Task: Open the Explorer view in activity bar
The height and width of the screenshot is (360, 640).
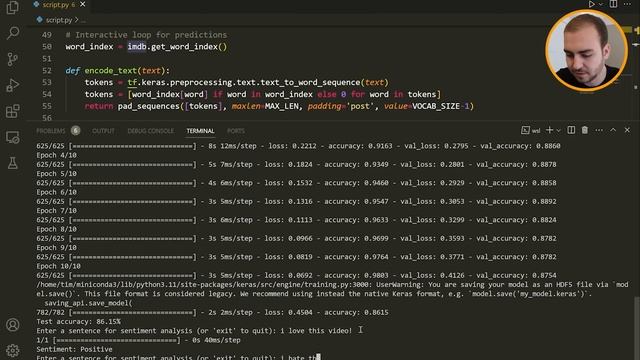Action: [13, 7]
